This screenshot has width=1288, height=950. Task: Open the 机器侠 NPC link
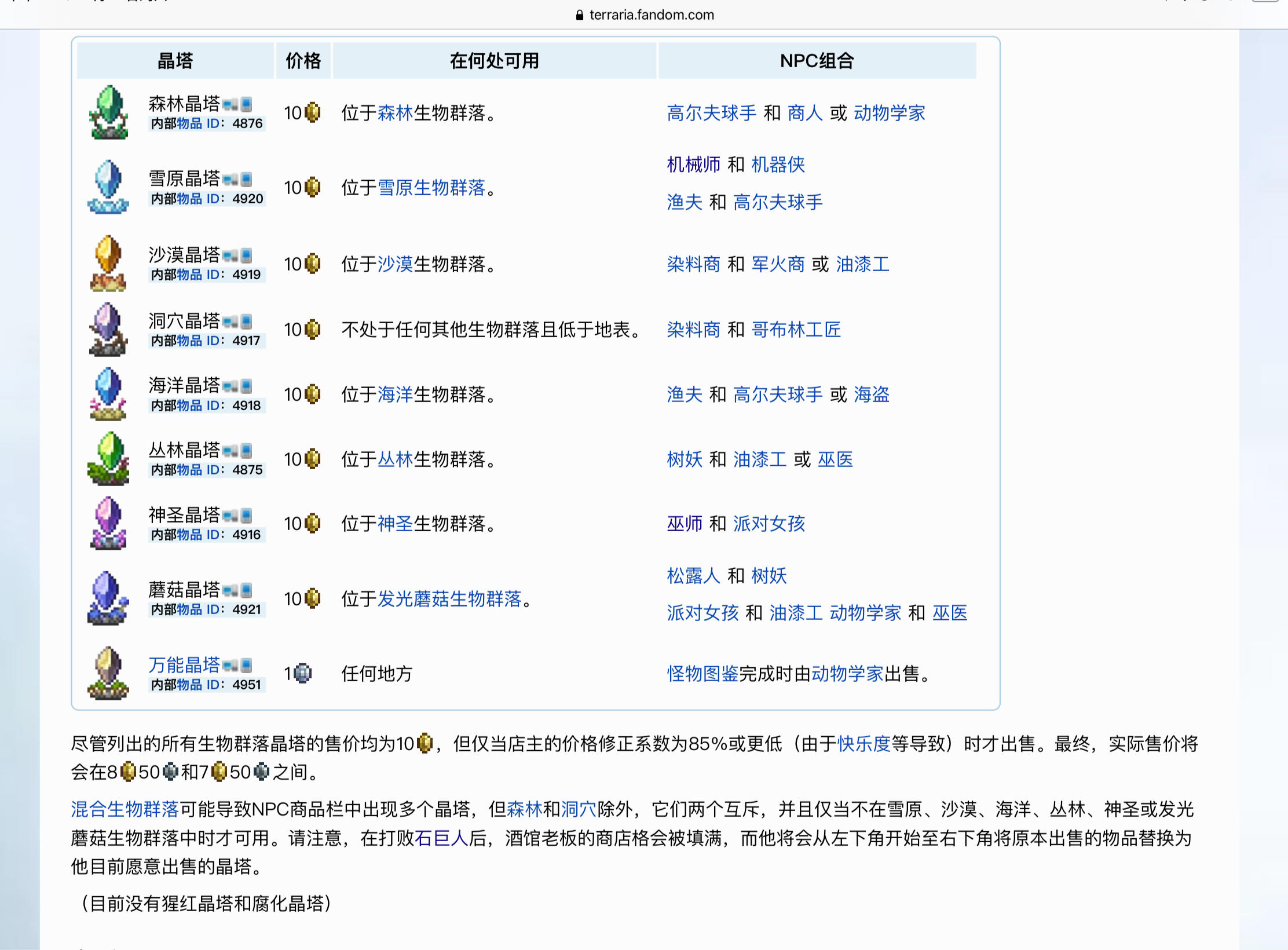[778, 165]
